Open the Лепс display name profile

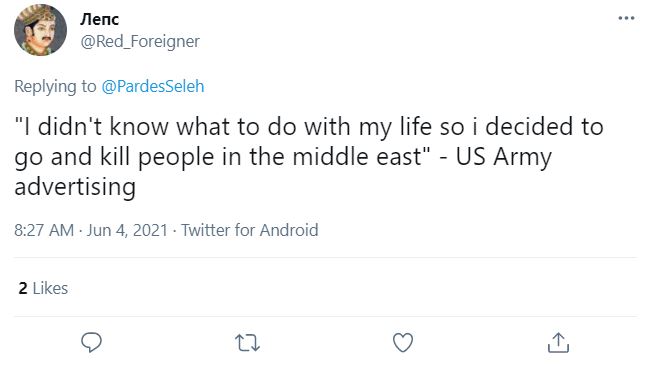tap(99, 19)
